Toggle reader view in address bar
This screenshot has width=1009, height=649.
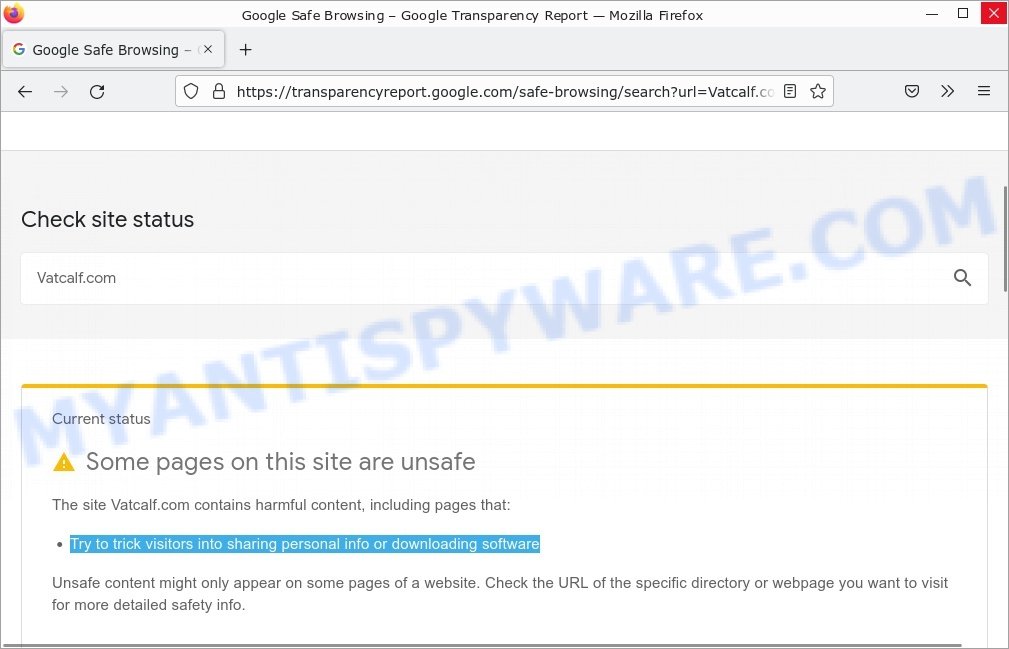click(x=790, y=91)
